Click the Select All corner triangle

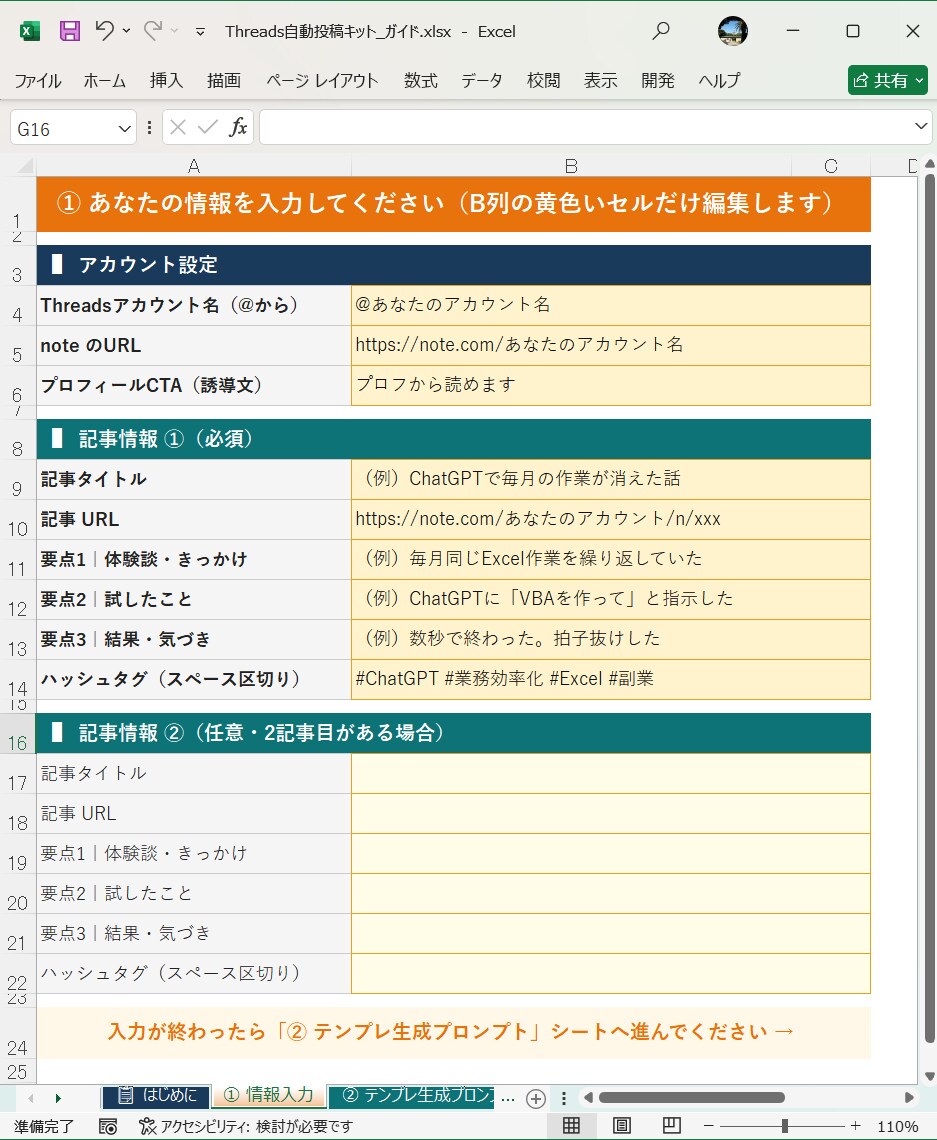[x=25, y=166]
